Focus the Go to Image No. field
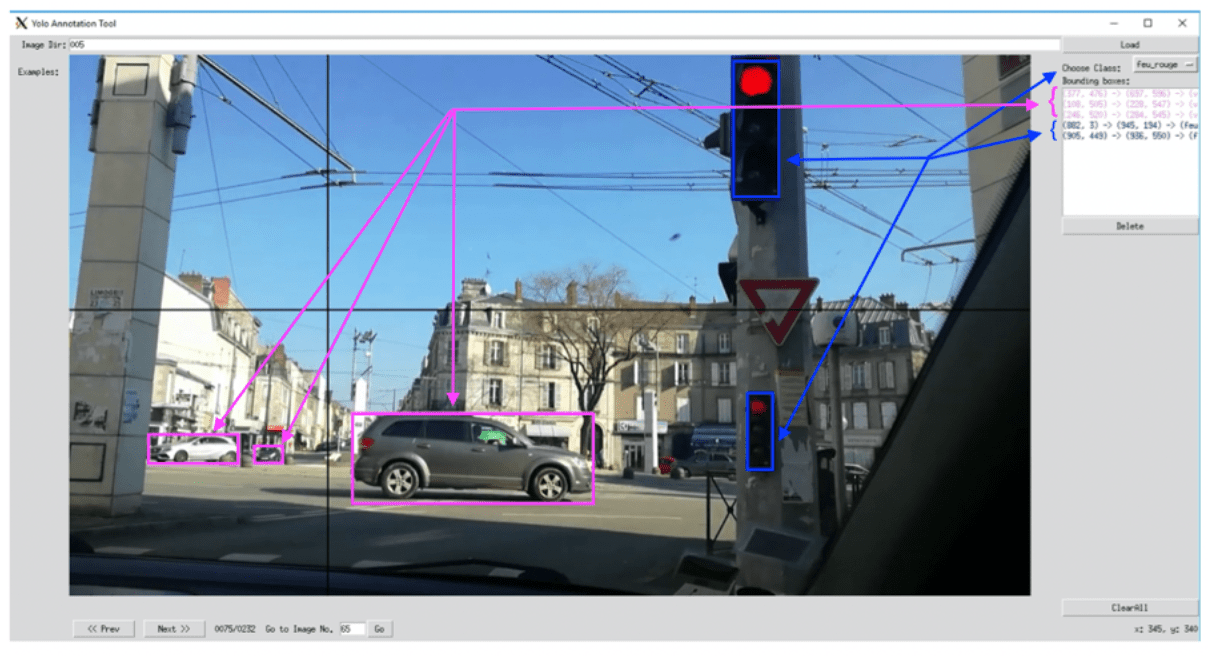Screen dimensions: 1224x658 click(351, 629)
